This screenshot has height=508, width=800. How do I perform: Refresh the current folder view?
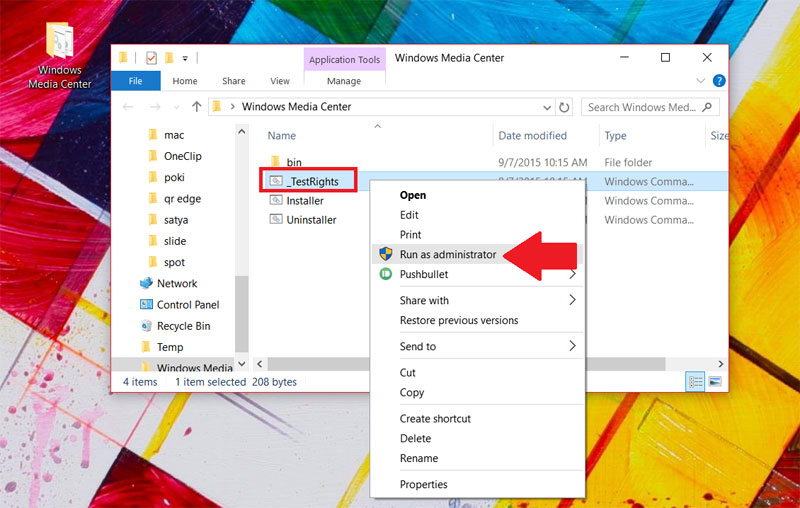tap(564, 107)
